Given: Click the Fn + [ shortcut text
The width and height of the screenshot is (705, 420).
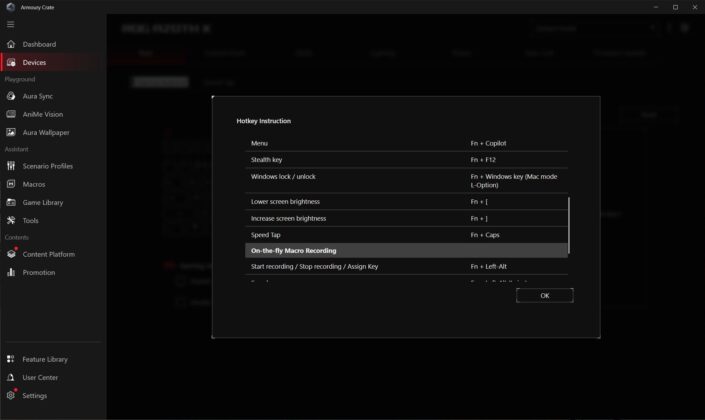Looking at the screenshot, I should (479, 201).
